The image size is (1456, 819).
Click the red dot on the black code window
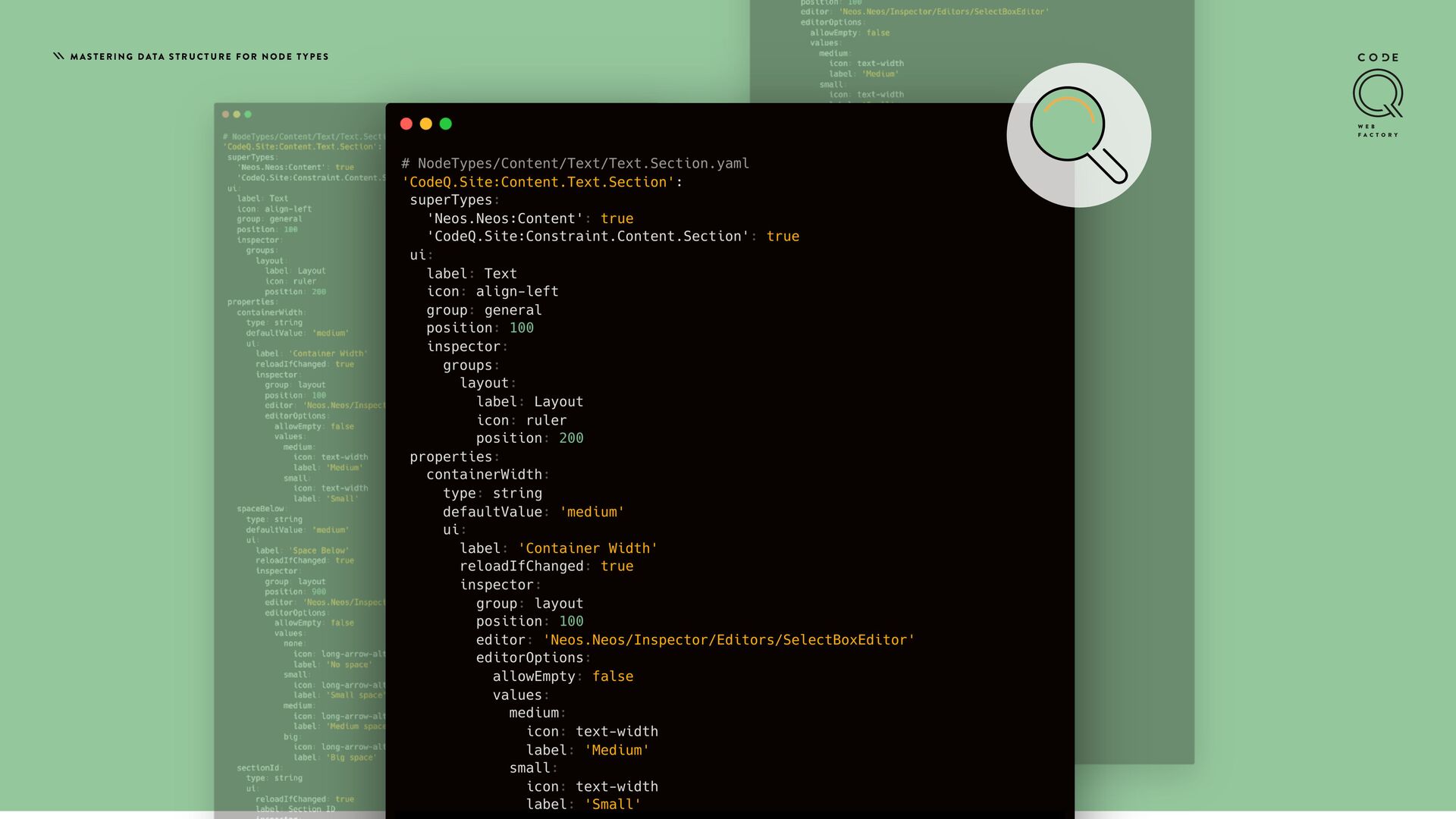click(x=406, y=124)
